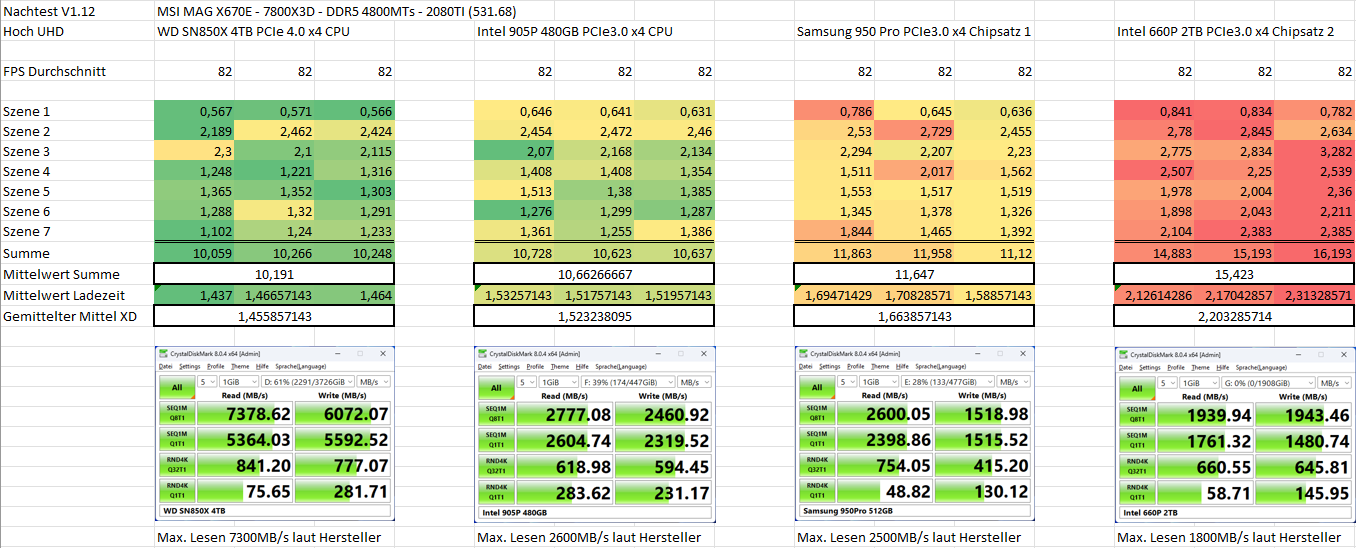Open Theme menu in the Intel 660P window

click(x=1200, y=367)
